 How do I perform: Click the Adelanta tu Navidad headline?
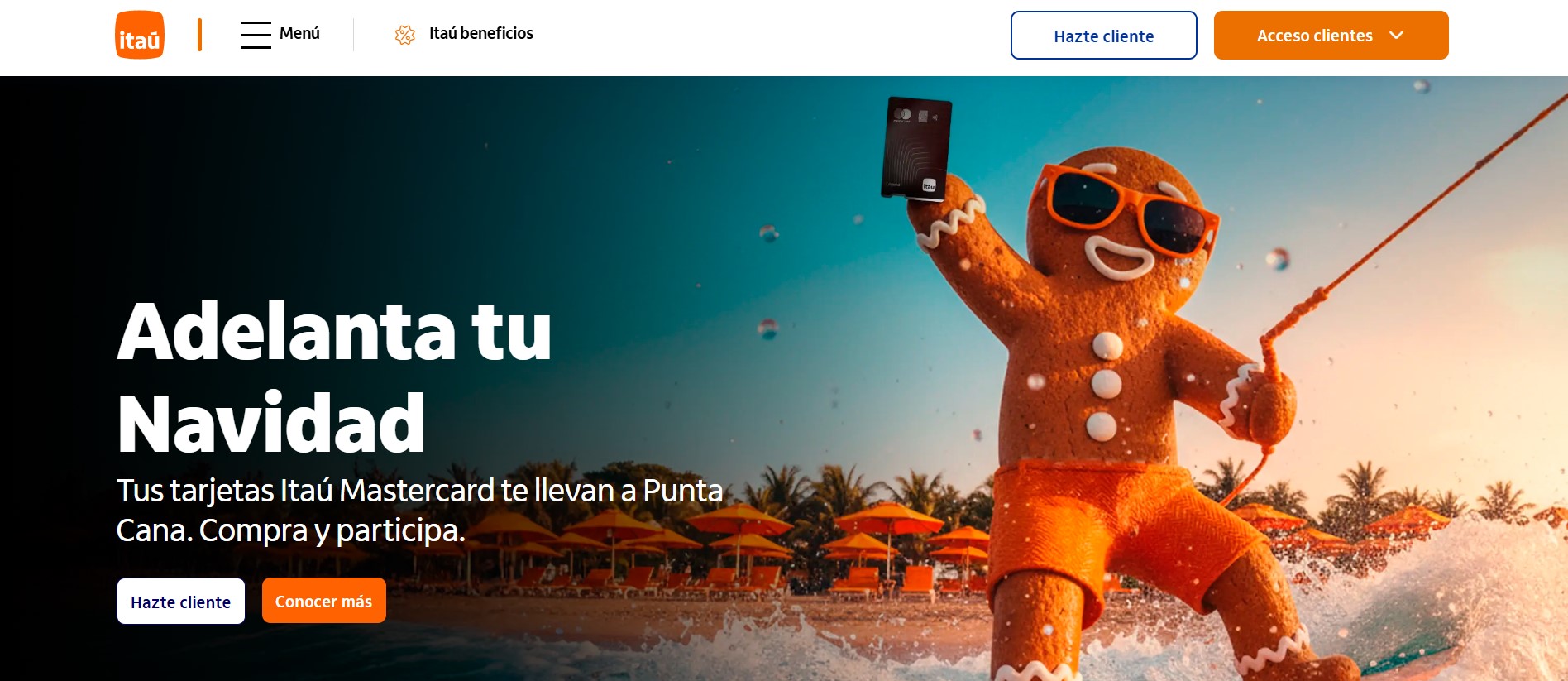coord(334,376)
